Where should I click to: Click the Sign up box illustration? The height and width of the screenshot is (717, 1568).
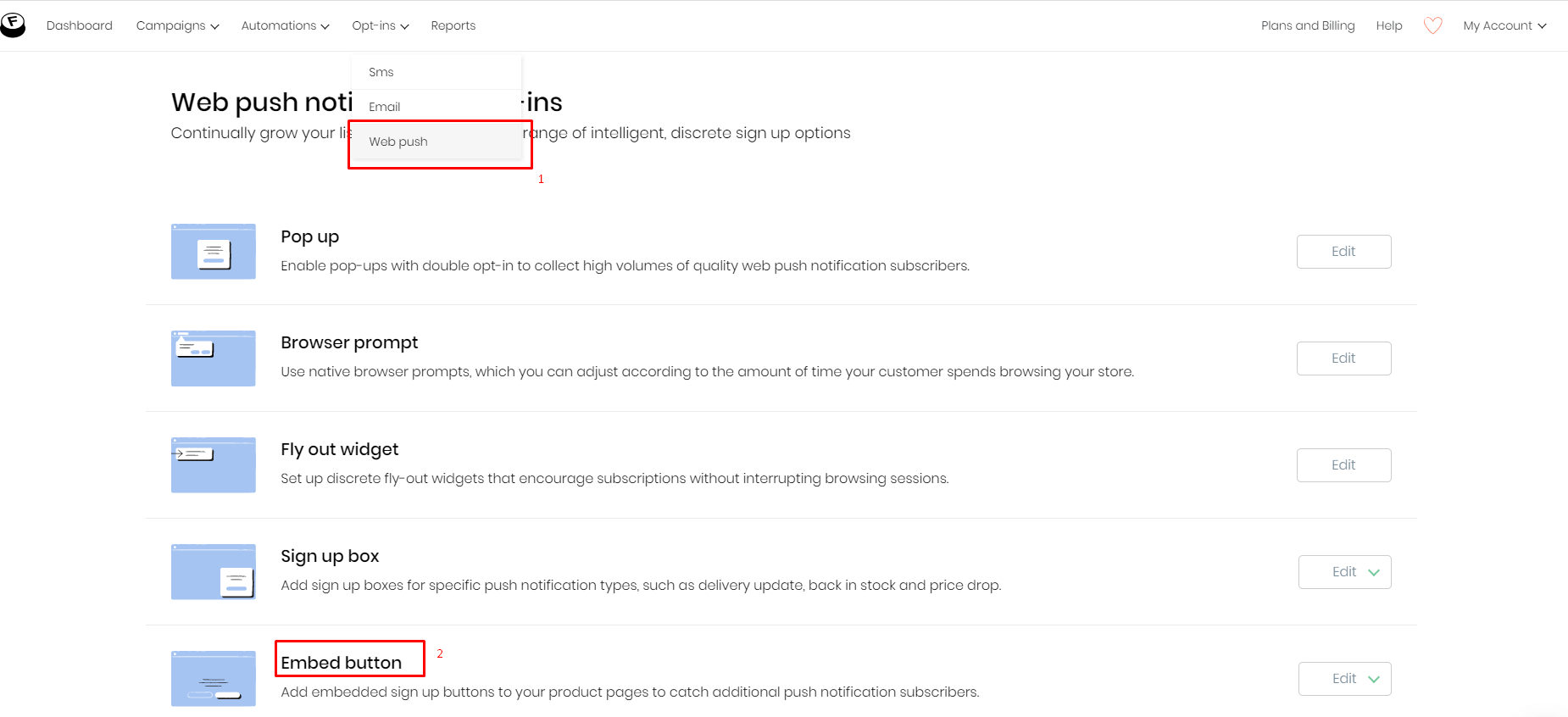214,572
